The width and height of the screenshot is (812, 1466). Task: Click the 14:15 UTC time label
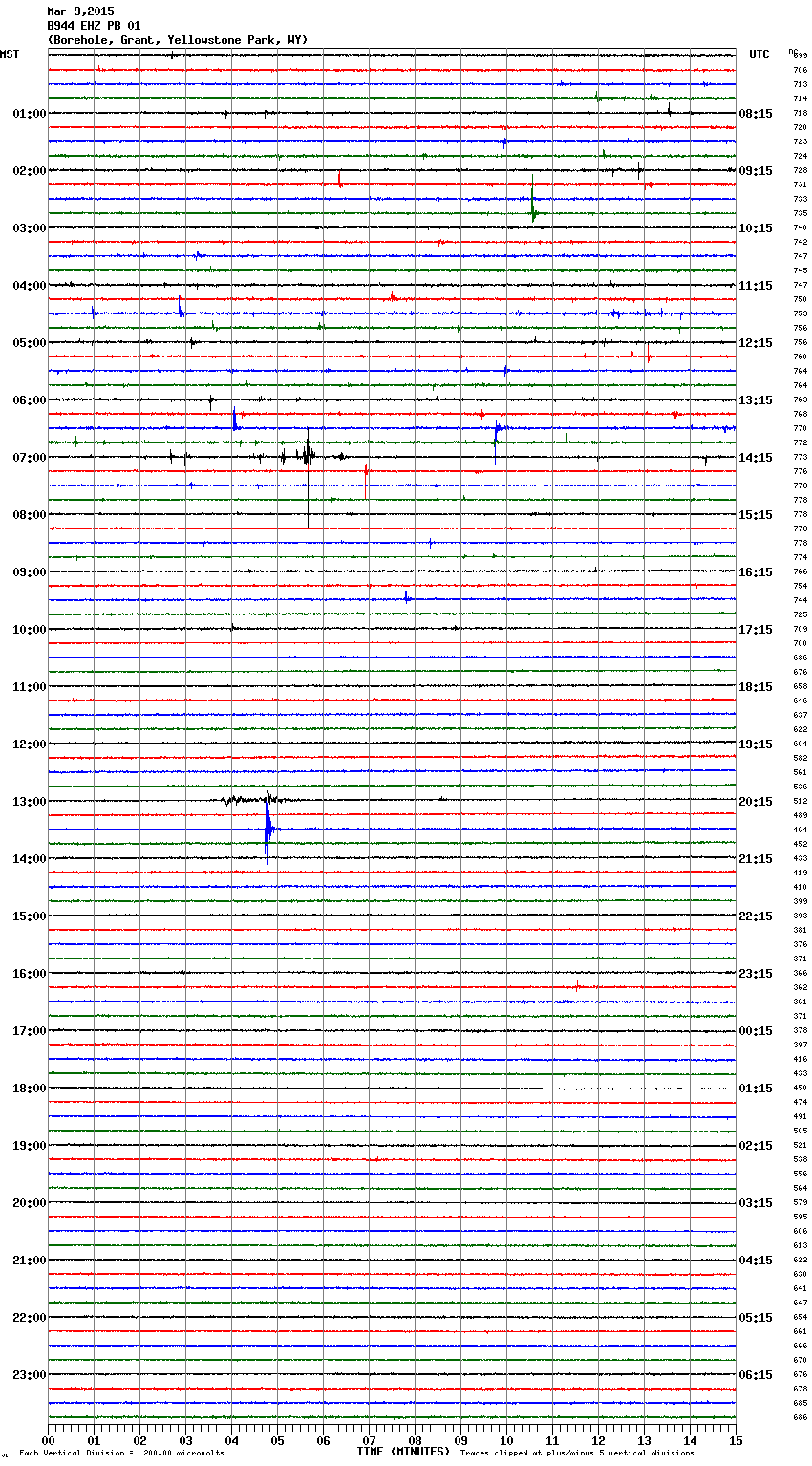pyautogui.click(x=756, y=458)
